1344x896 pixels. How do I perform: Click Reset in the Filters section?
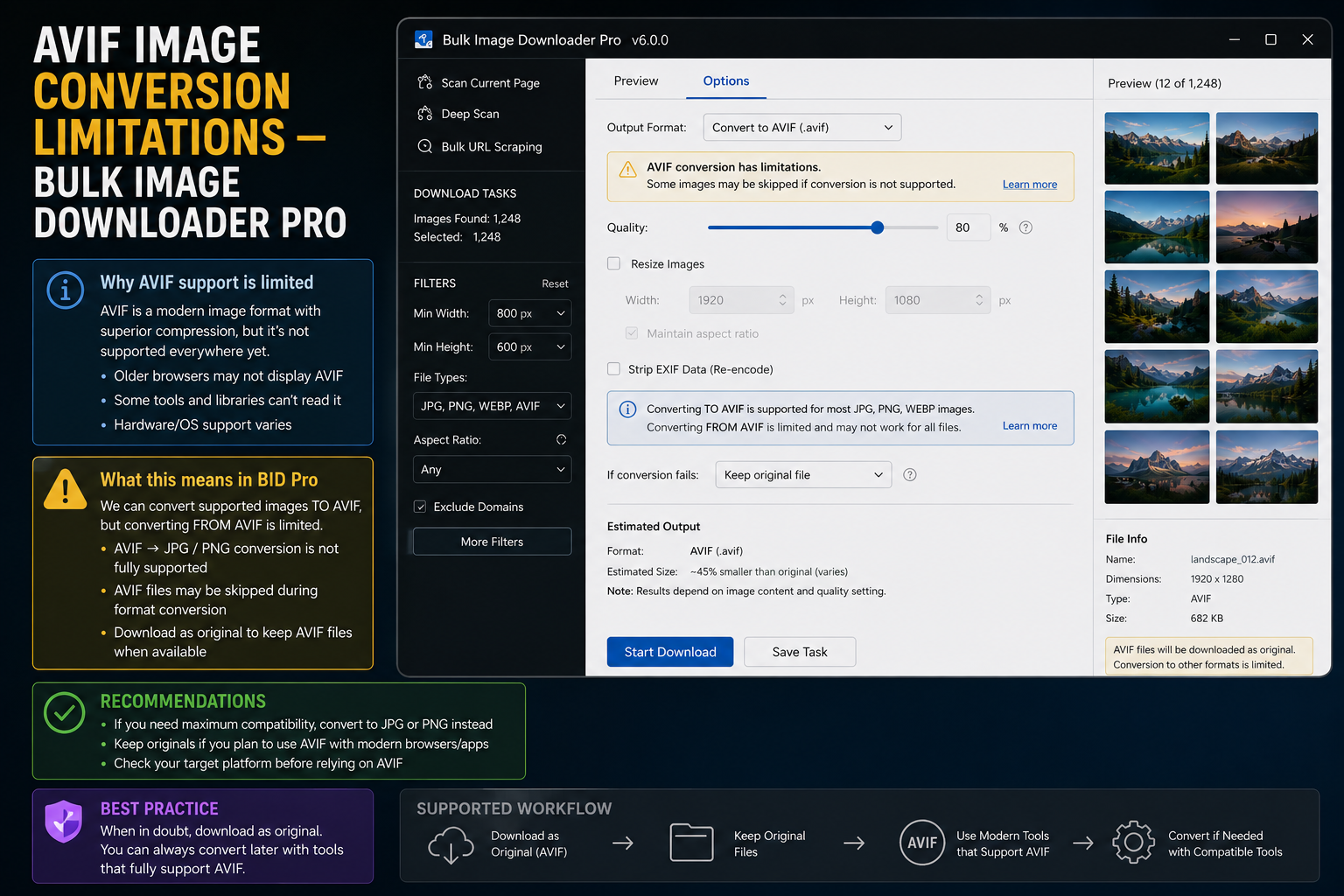coord(555,283)
